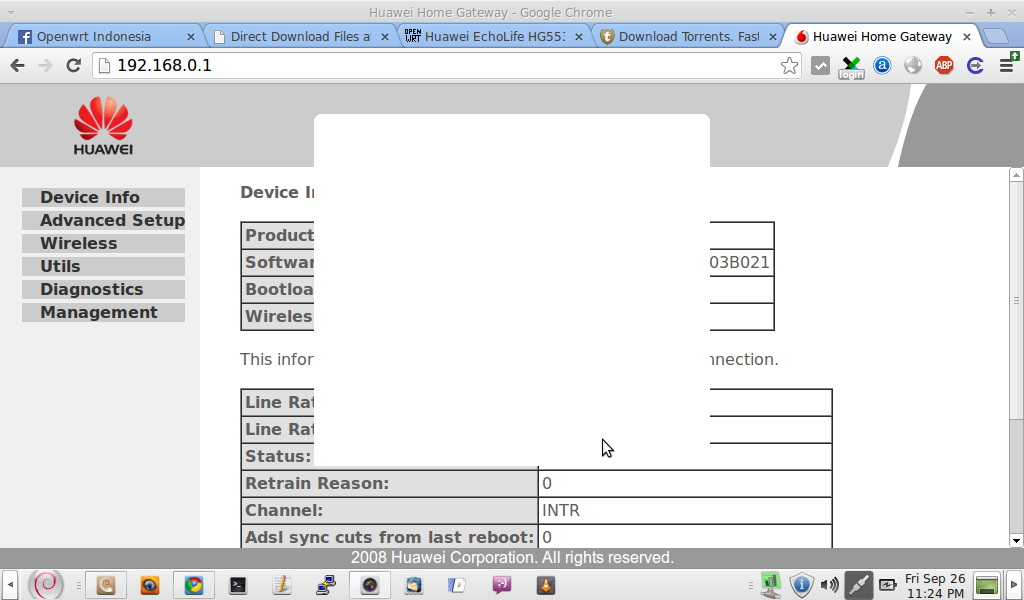Image resolution: width=1024 pixels, height=600 pixels.
Task: Click the browser forward arrow
Action: [x=45, y=65]
